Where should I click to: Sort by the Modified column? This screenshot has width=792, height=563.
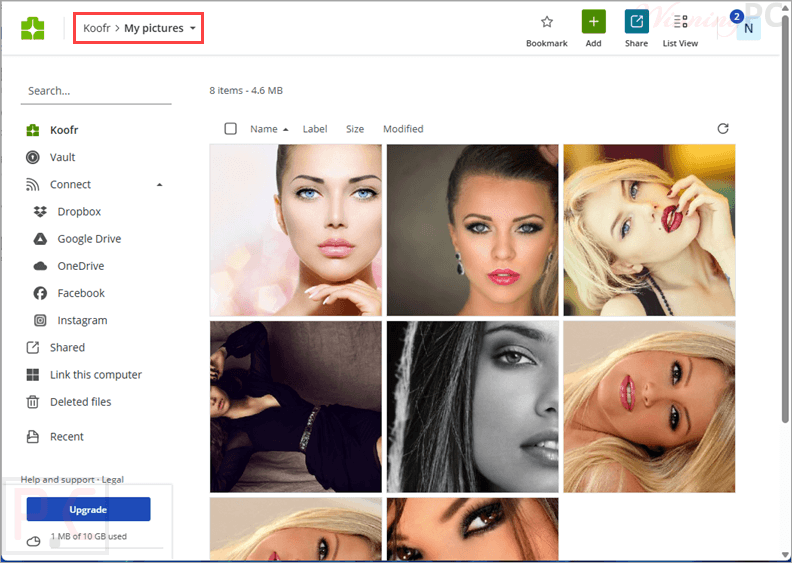(403, 129)
